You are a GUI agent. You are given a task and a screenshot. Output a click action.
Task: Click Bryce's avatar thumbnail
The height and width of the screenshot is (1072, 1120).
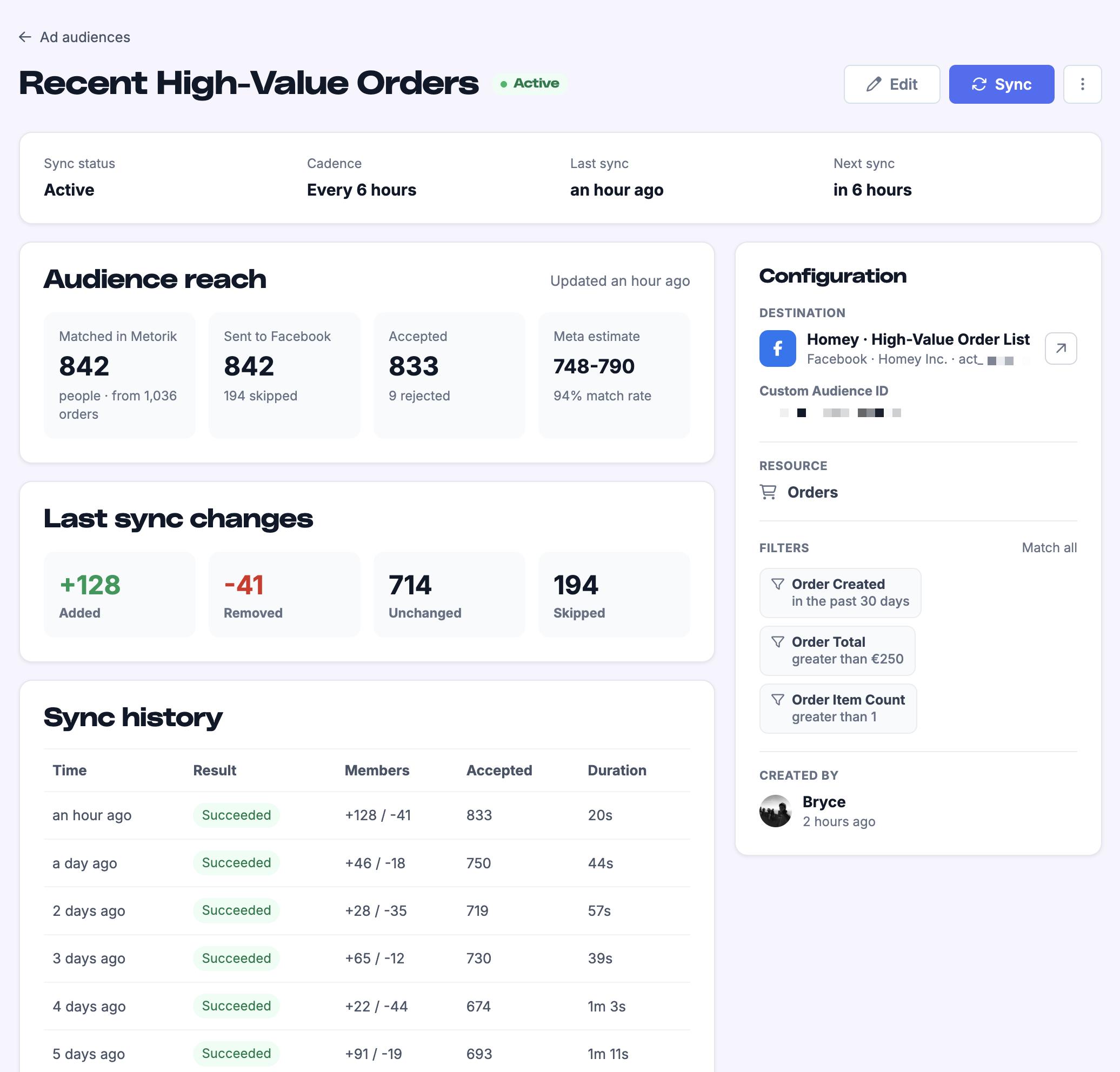(x=776, y=811)
